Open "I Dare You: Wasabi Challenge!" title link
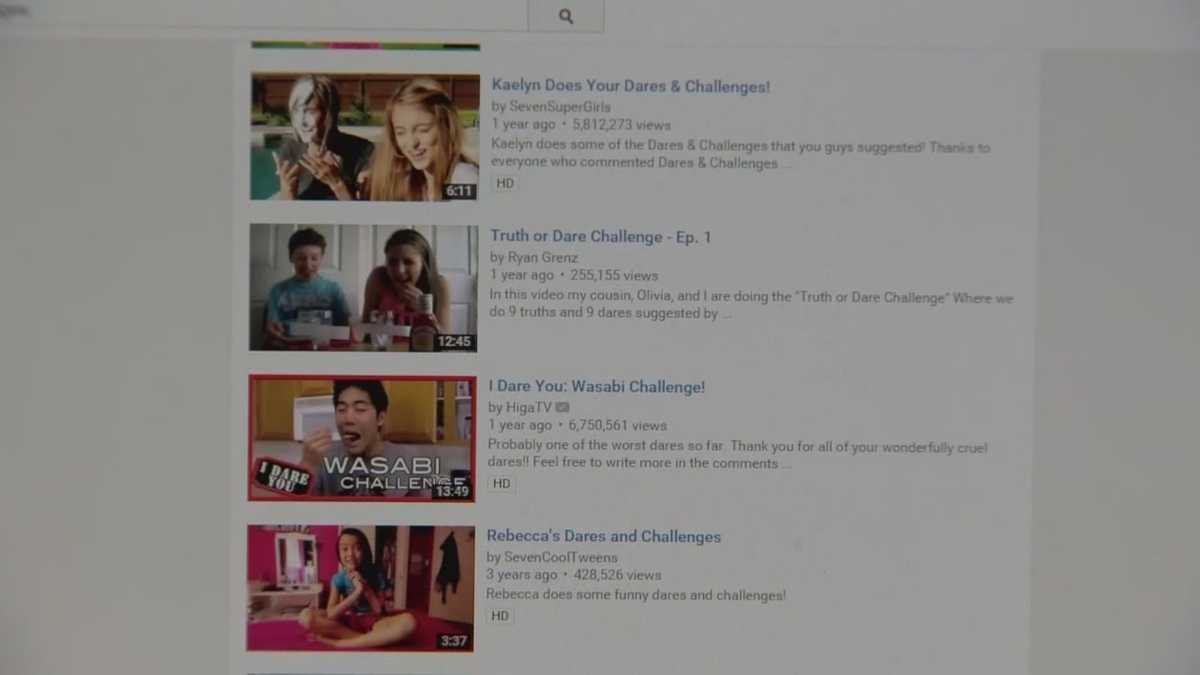1200x675 pixels. click(x=596, y=386)
